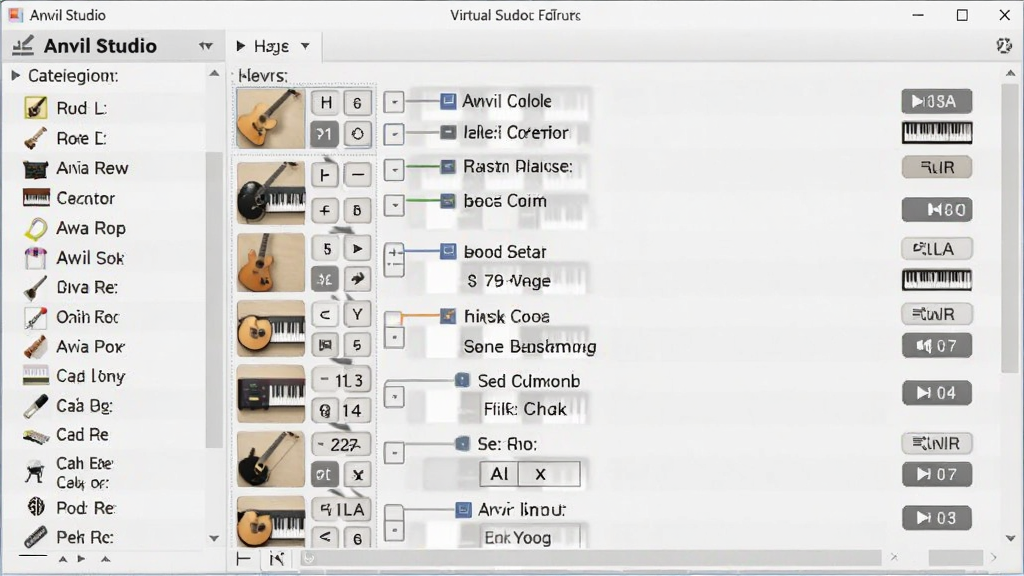Screen dimensions: 1024x576
Task: Click the "S 79 Vage" label
Action: (x=509, y=281)
